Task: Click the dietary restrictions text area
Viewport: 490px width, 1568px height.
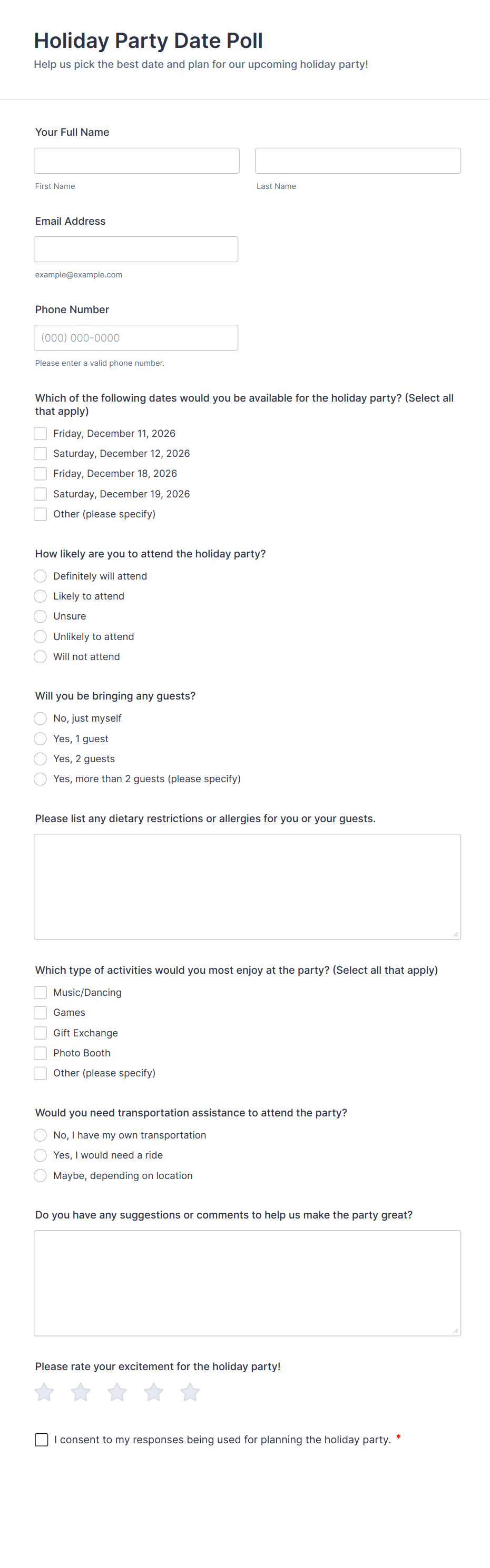Action: click(247, 886)
